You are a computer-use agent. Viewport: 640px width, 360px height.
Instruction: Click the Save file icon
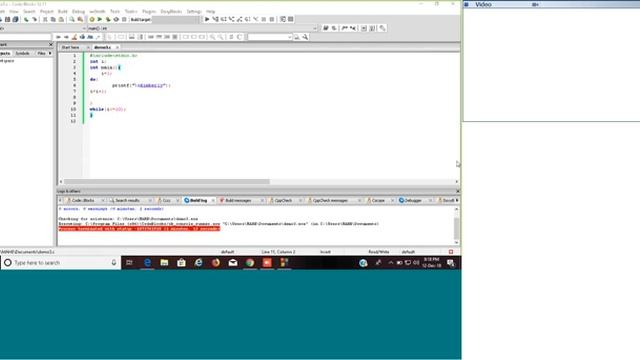tap(7, 19)
